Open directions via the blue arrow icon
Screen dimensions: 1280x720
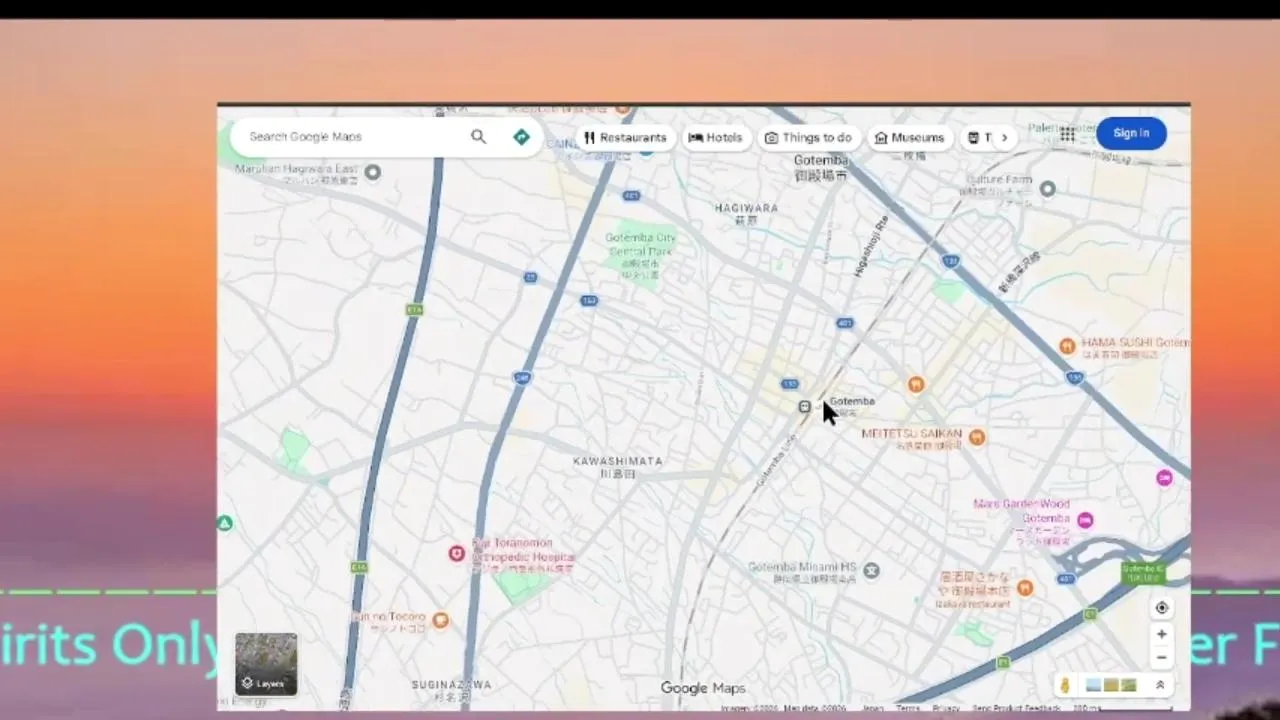pyautogui.click(x=521, y=137)
